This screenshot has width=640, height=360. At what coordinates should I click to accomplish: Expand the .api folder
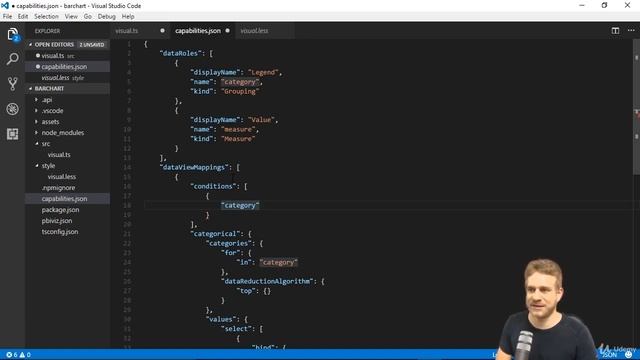[47, 100]
